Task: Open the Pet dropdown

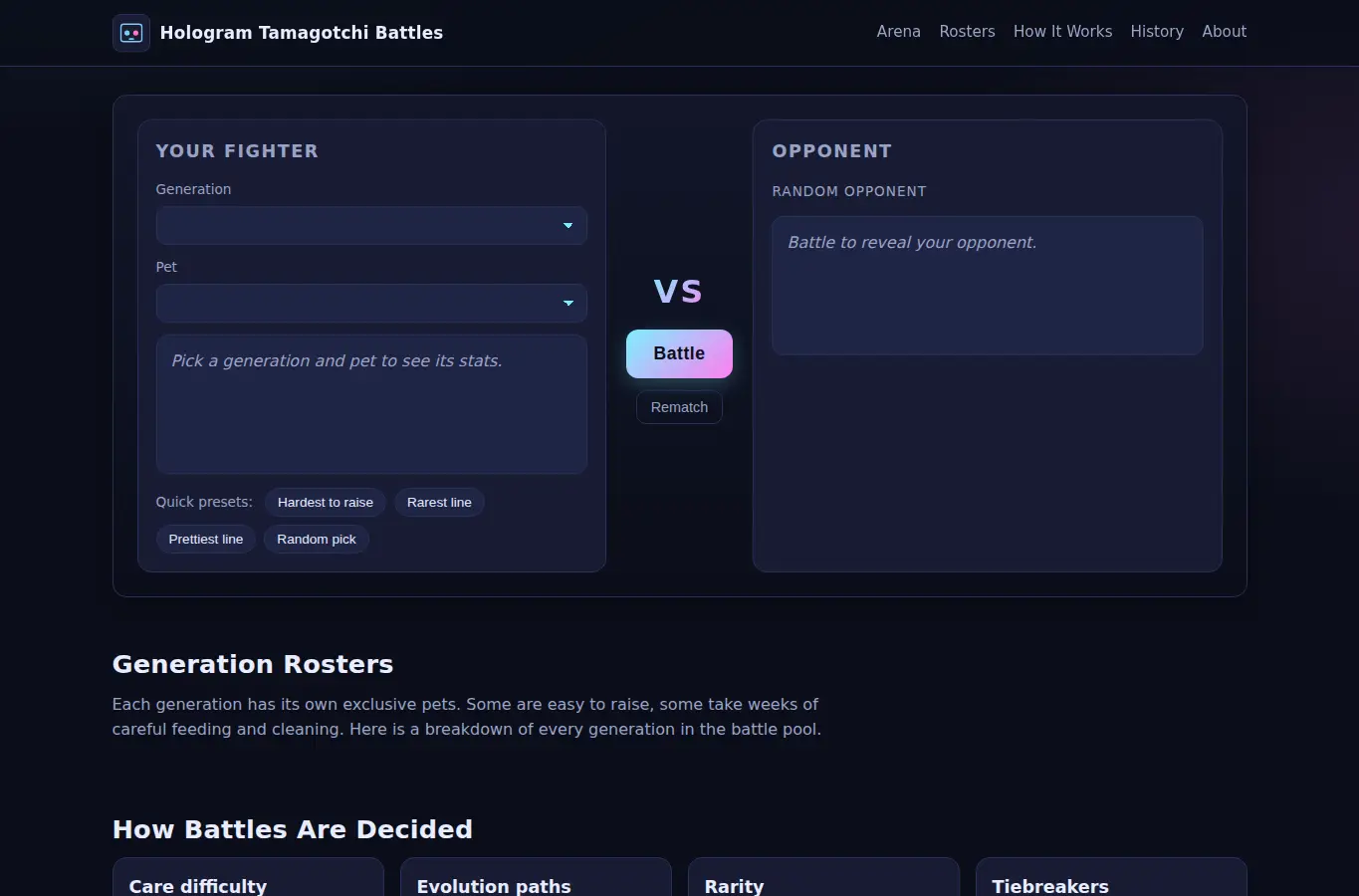Action: (371, 304)
